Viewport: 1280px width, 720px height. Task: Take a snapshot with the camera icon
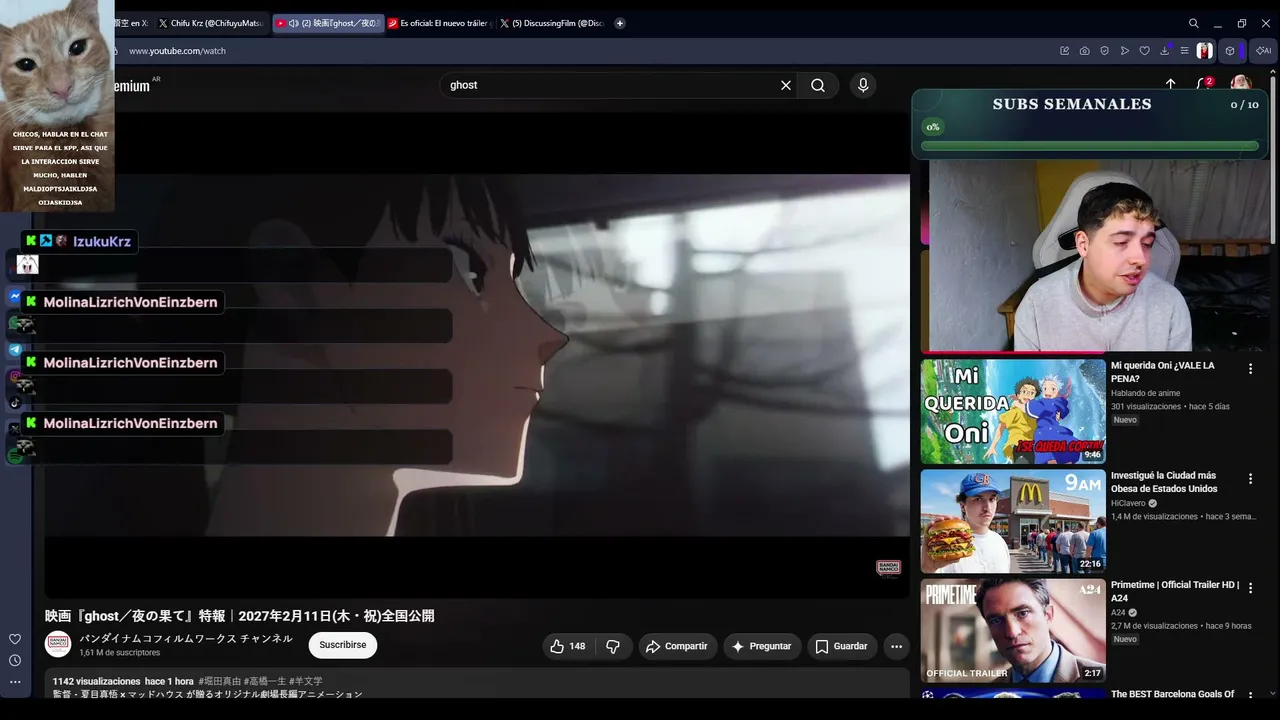[1085, 51]
